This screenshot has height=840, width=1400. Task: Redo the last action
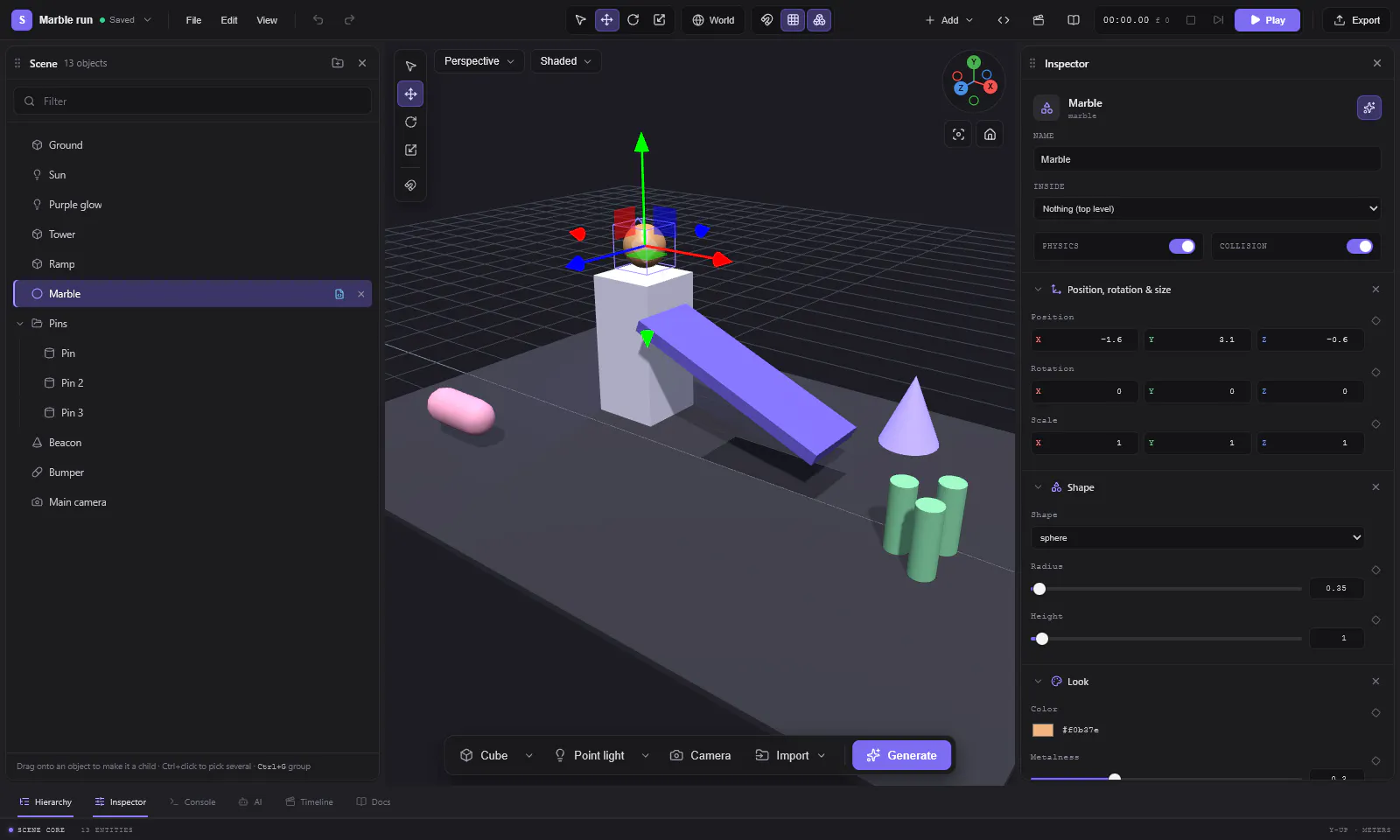coord(349,20)
